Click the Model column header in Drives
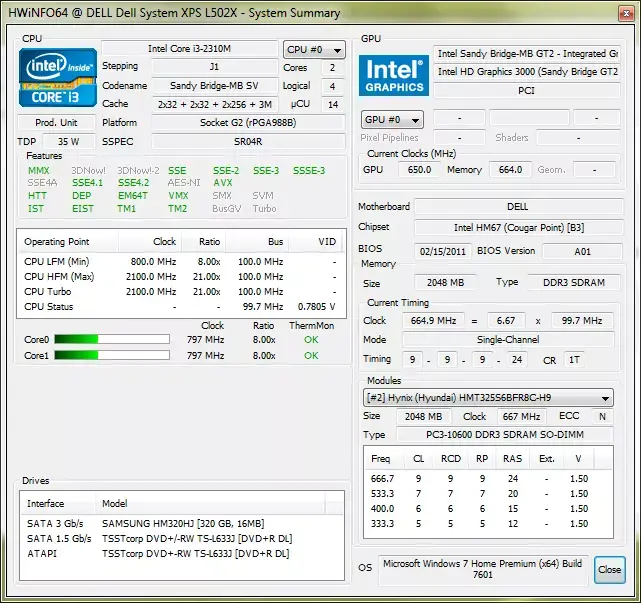Viewport: 641px width, 603px height. click(x=211, y=504)
